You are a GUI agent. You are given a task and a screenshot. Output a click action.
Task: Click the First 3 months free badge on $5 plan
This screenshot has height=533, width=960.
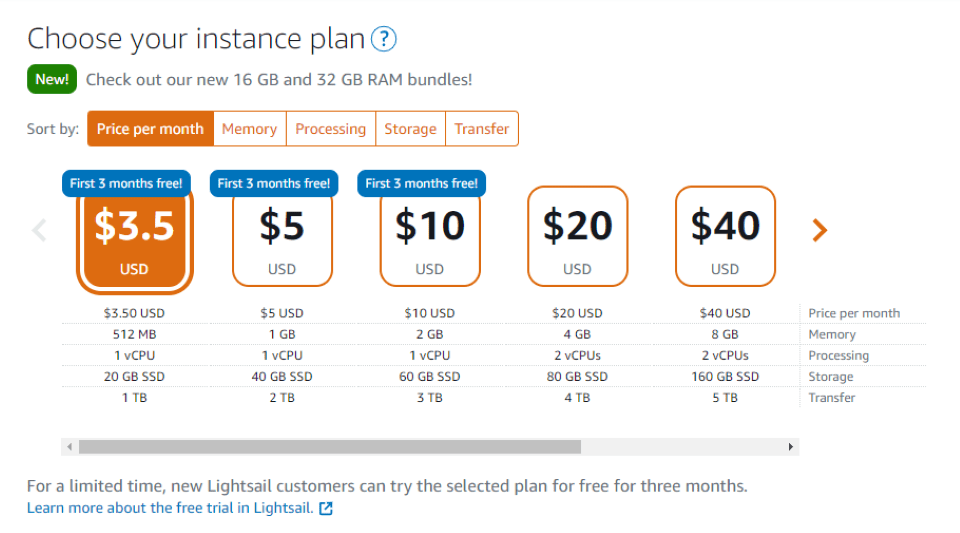274,183
